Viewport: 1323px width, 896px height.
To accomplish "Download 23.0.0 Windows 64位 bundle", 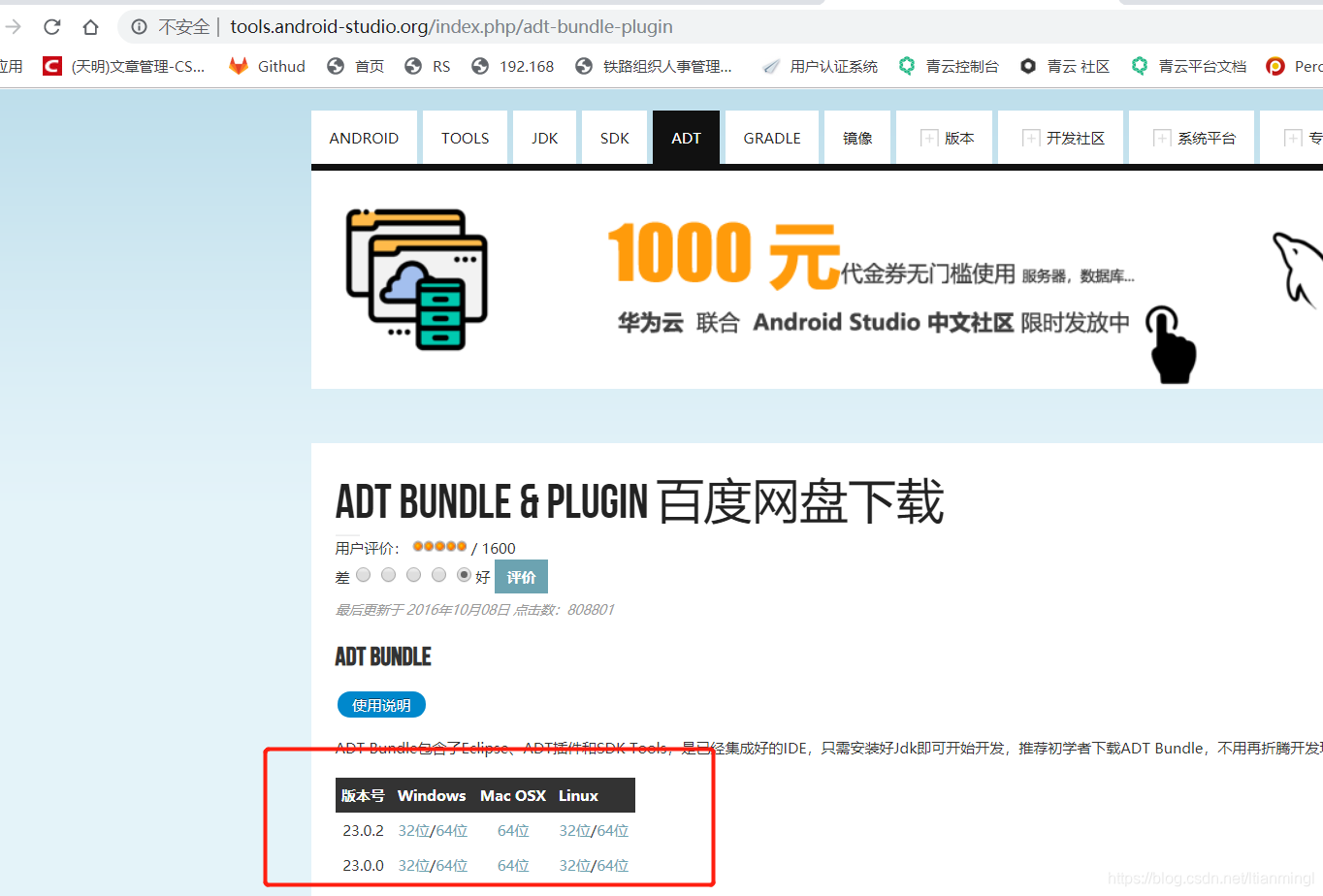I will [452, 866].
